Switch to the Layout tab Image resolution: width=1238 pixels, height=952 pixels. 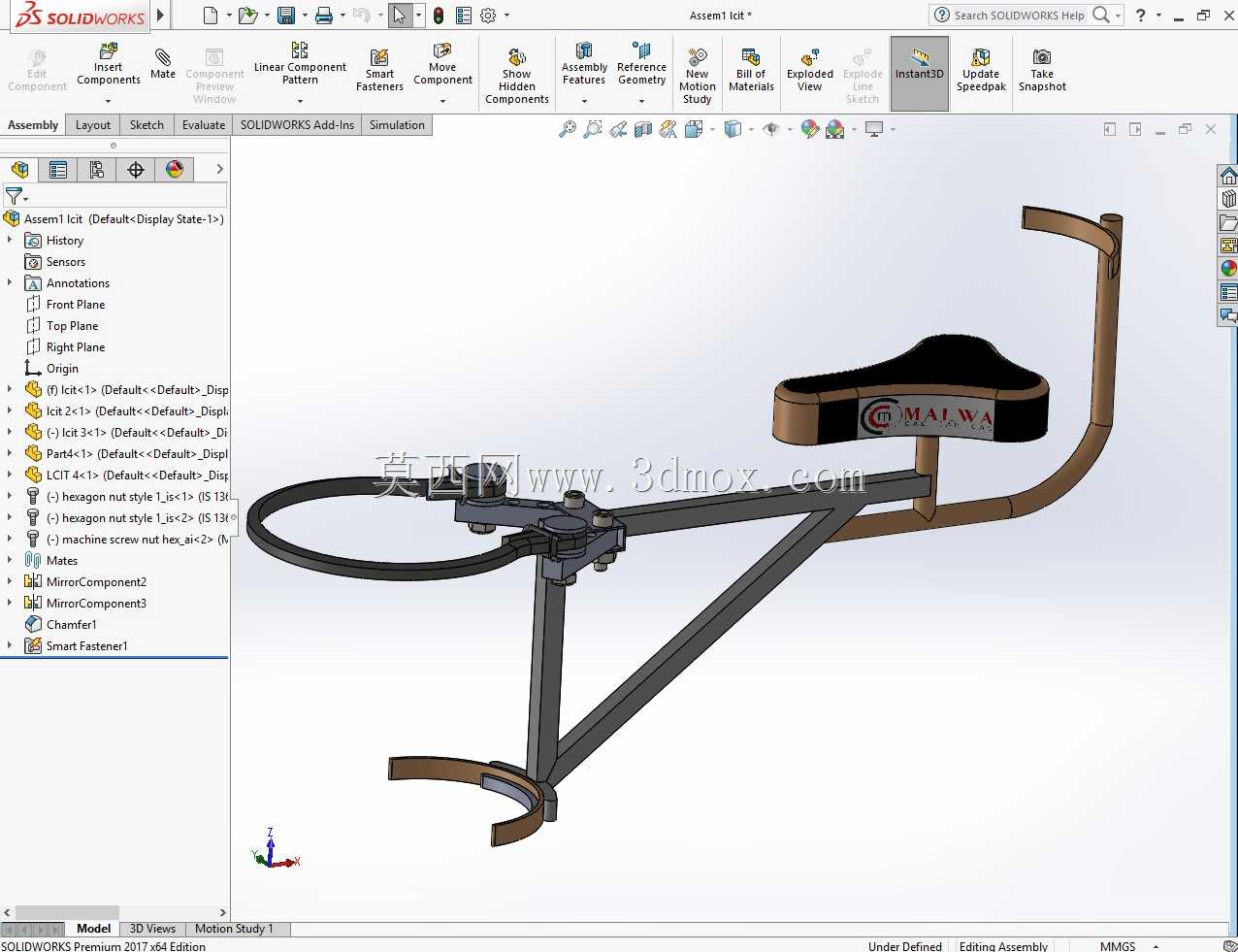[x=93, y=125]
